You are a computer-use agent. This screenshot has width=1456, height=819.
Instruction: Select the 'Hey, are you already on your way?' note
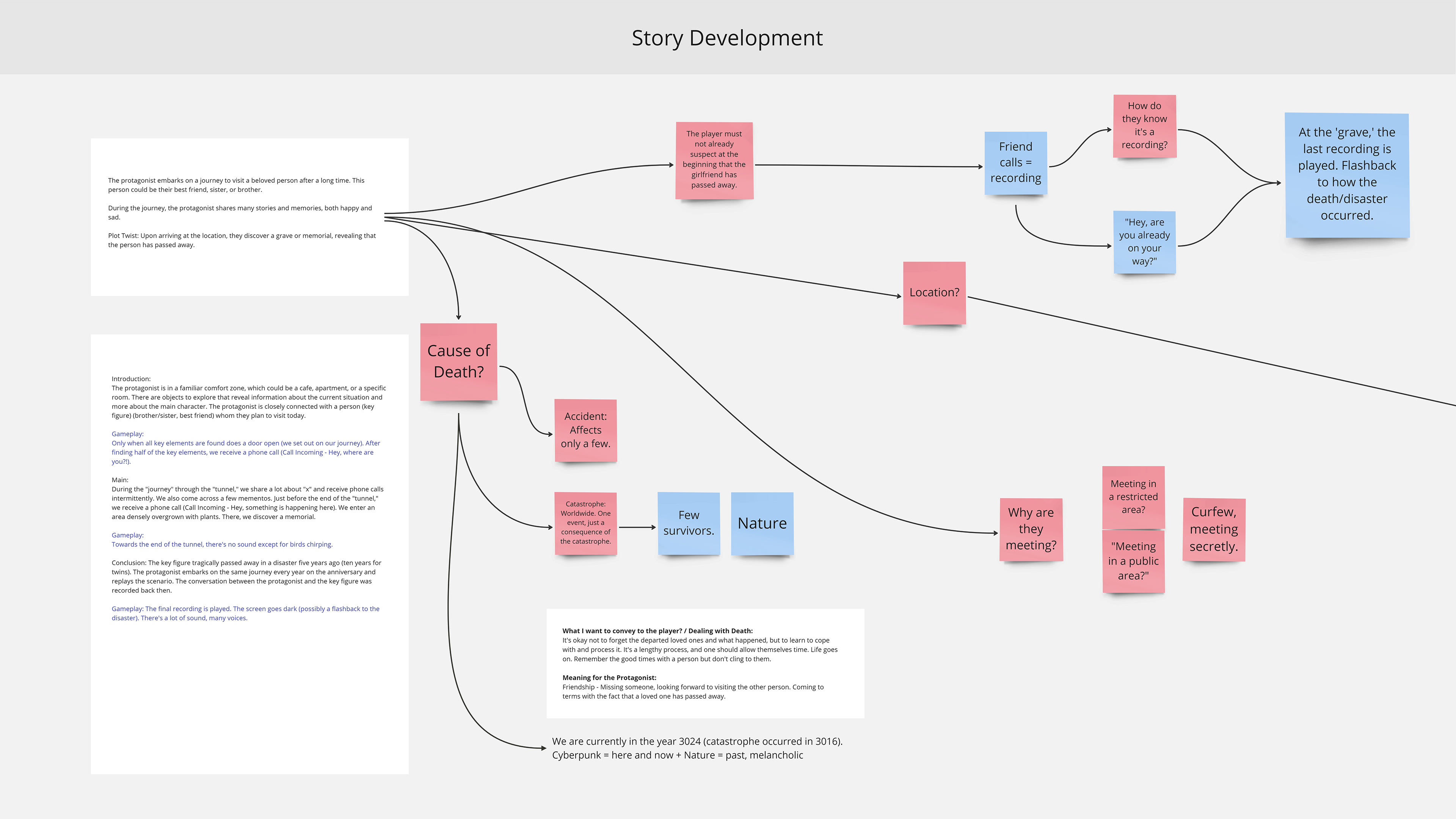click(x=1144, y=242)
